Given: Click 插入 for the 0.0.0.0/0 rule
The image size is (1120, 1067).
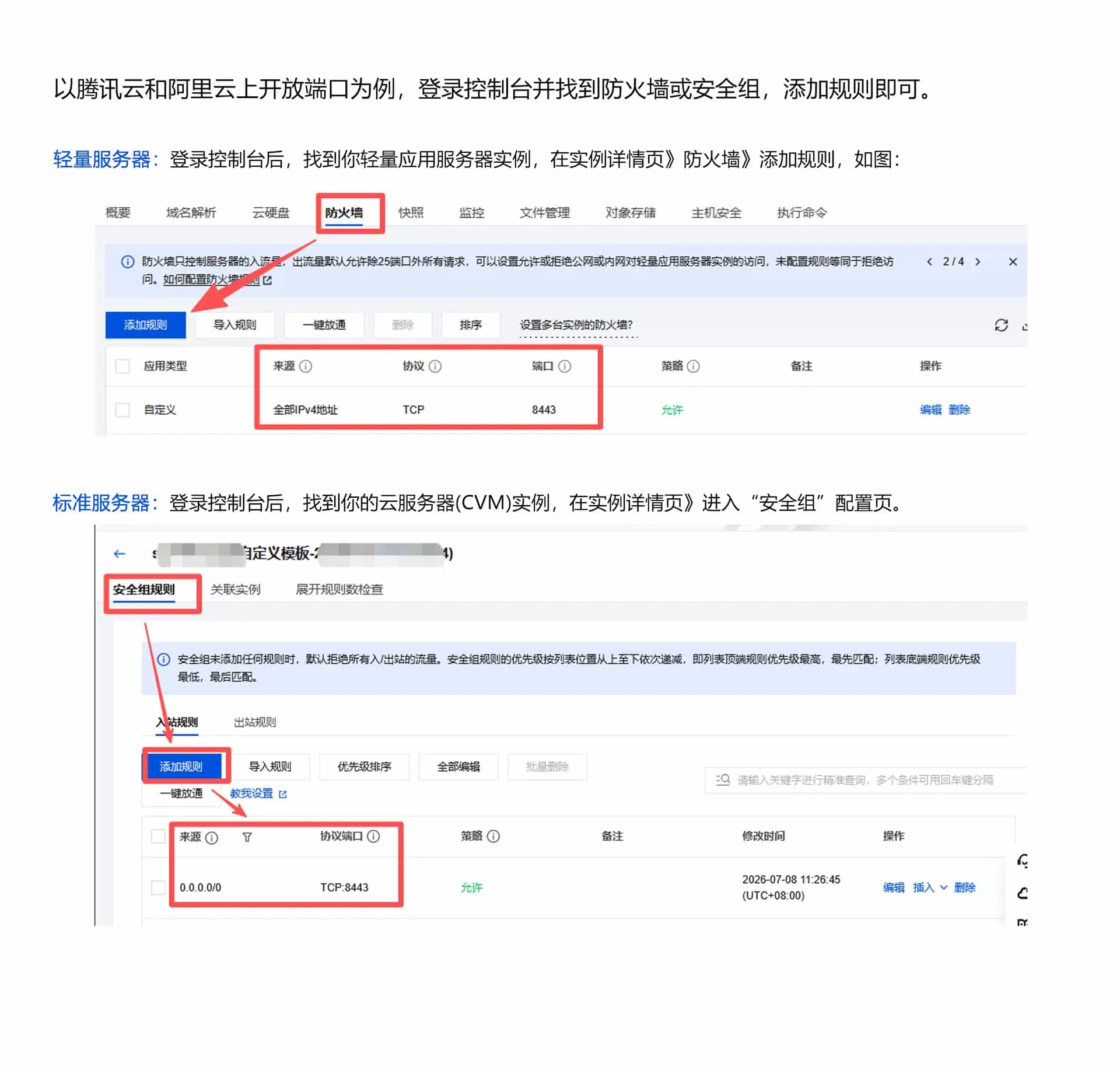Looking at the screenshot, I should point(923,887).
